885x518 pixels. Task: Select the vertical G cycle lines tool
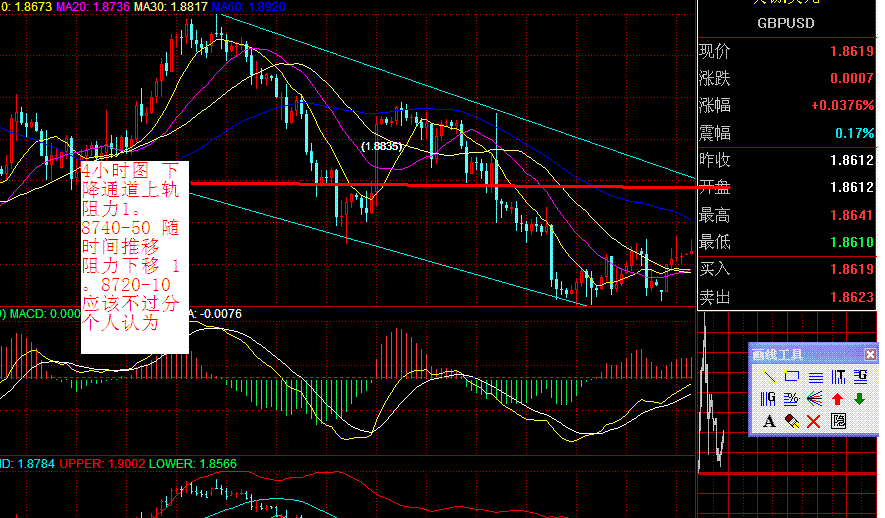pyautogui.click(x=769, y=399)
